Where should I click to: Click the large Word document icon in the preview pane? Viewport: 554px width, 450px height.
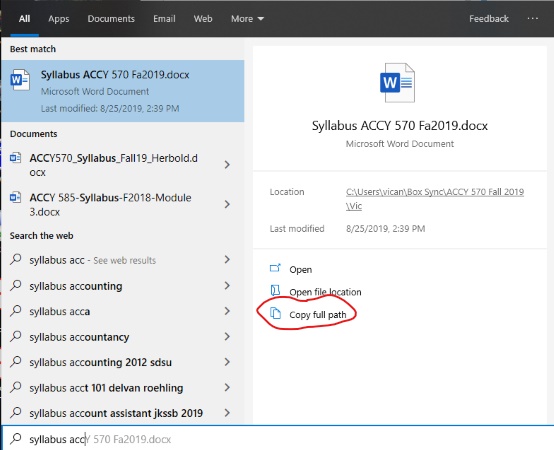pyautogui.click(x=397, y=83)
